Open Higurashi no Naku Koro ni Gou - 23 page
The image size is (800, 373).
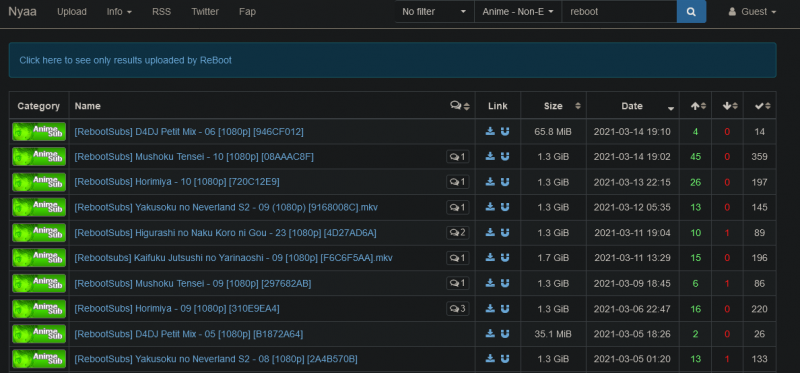point(226,233)
